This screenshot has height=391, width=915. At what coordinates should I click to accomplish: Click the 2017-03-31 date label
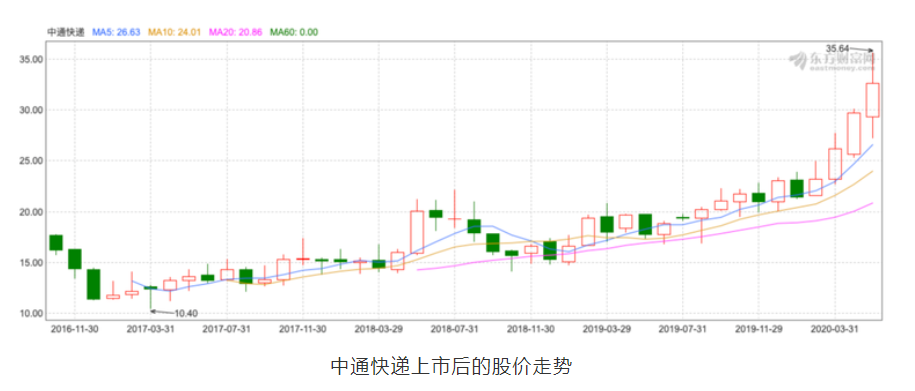[x=151, y=329]
